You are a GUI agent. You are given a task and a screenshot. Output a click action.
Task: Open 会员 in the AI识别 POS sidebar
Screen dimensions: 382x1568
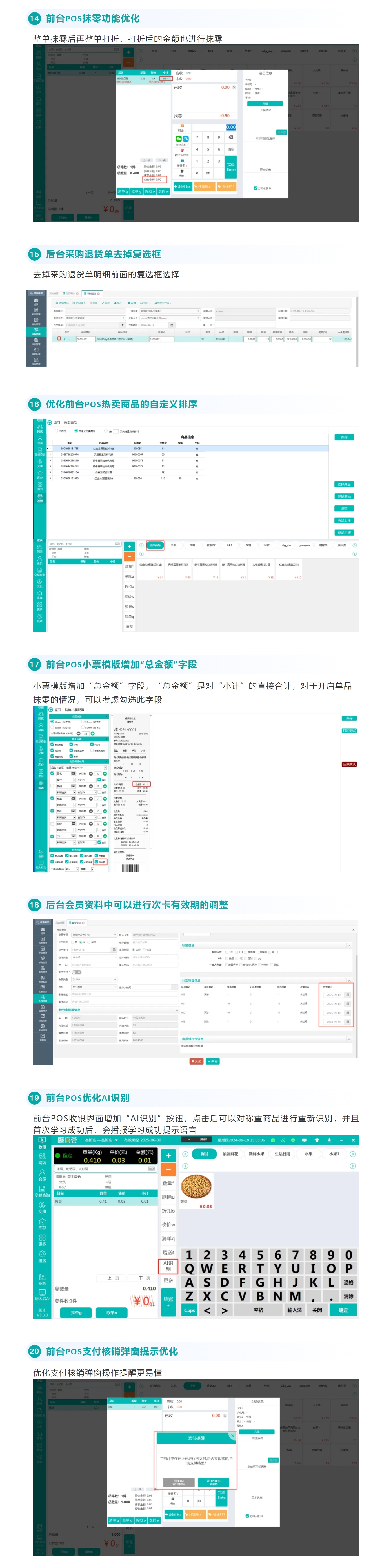[42, 1175]
